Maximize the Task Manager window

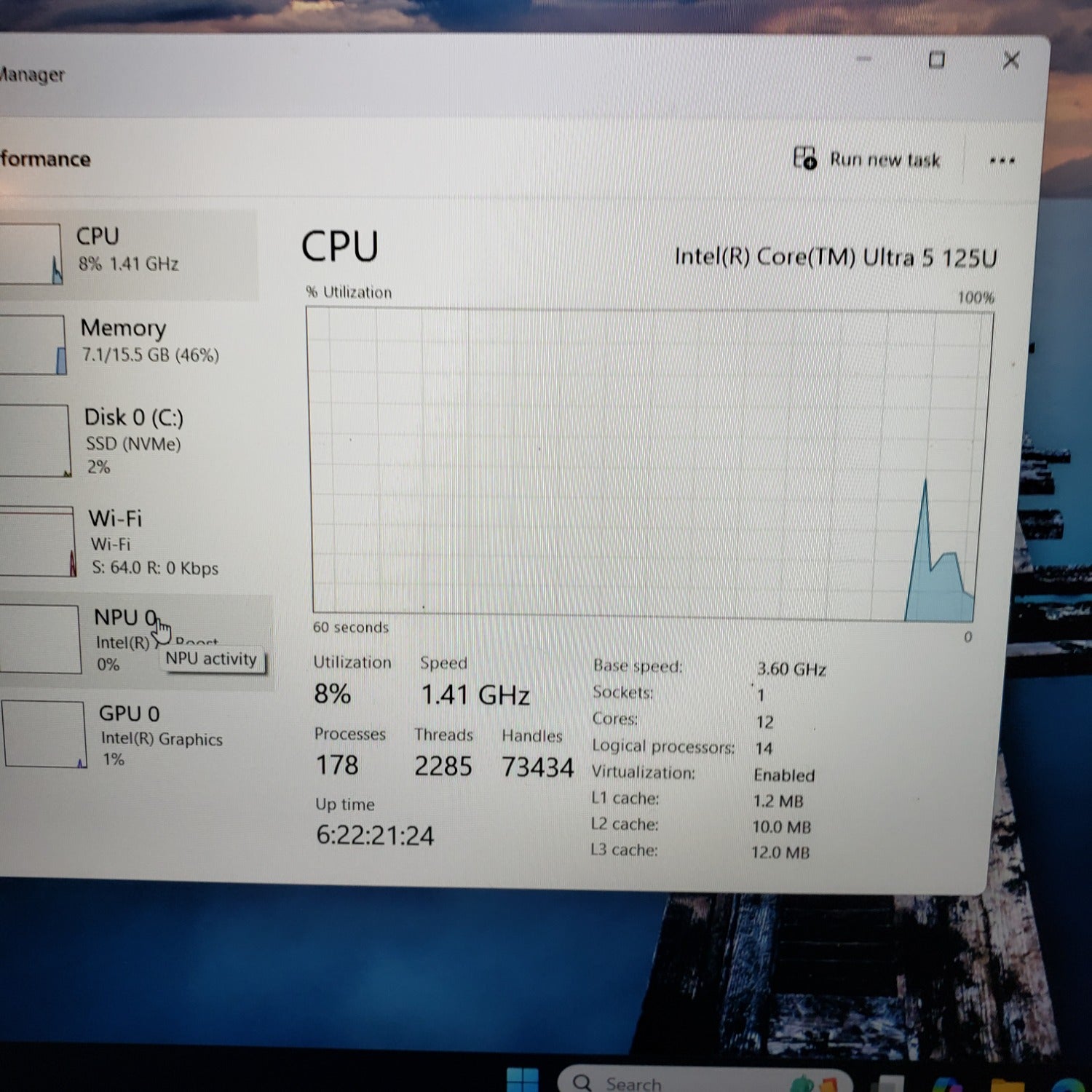(937, 60)
